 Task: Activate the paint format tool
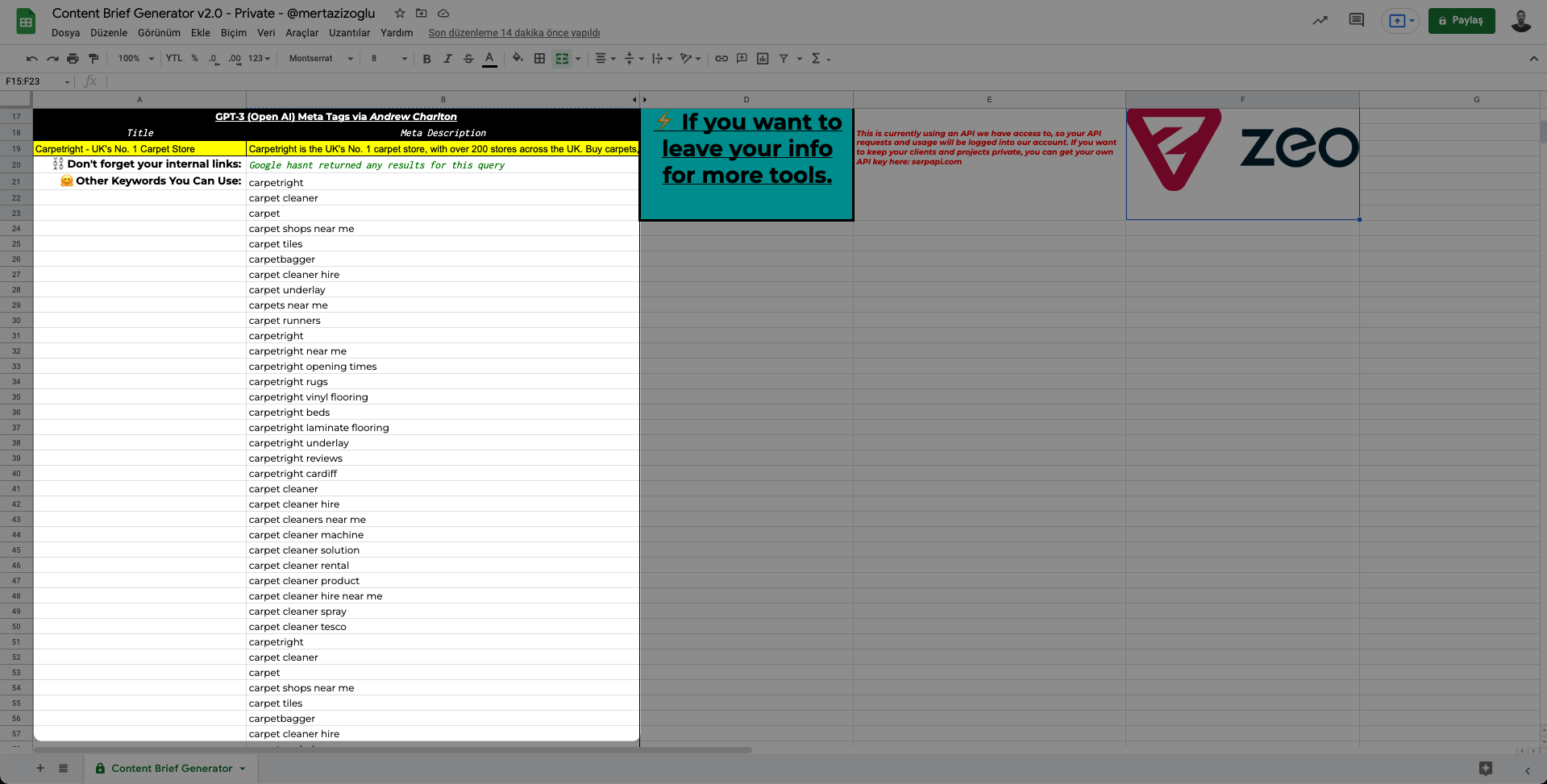pyautogui.click(x=94, y=59)
